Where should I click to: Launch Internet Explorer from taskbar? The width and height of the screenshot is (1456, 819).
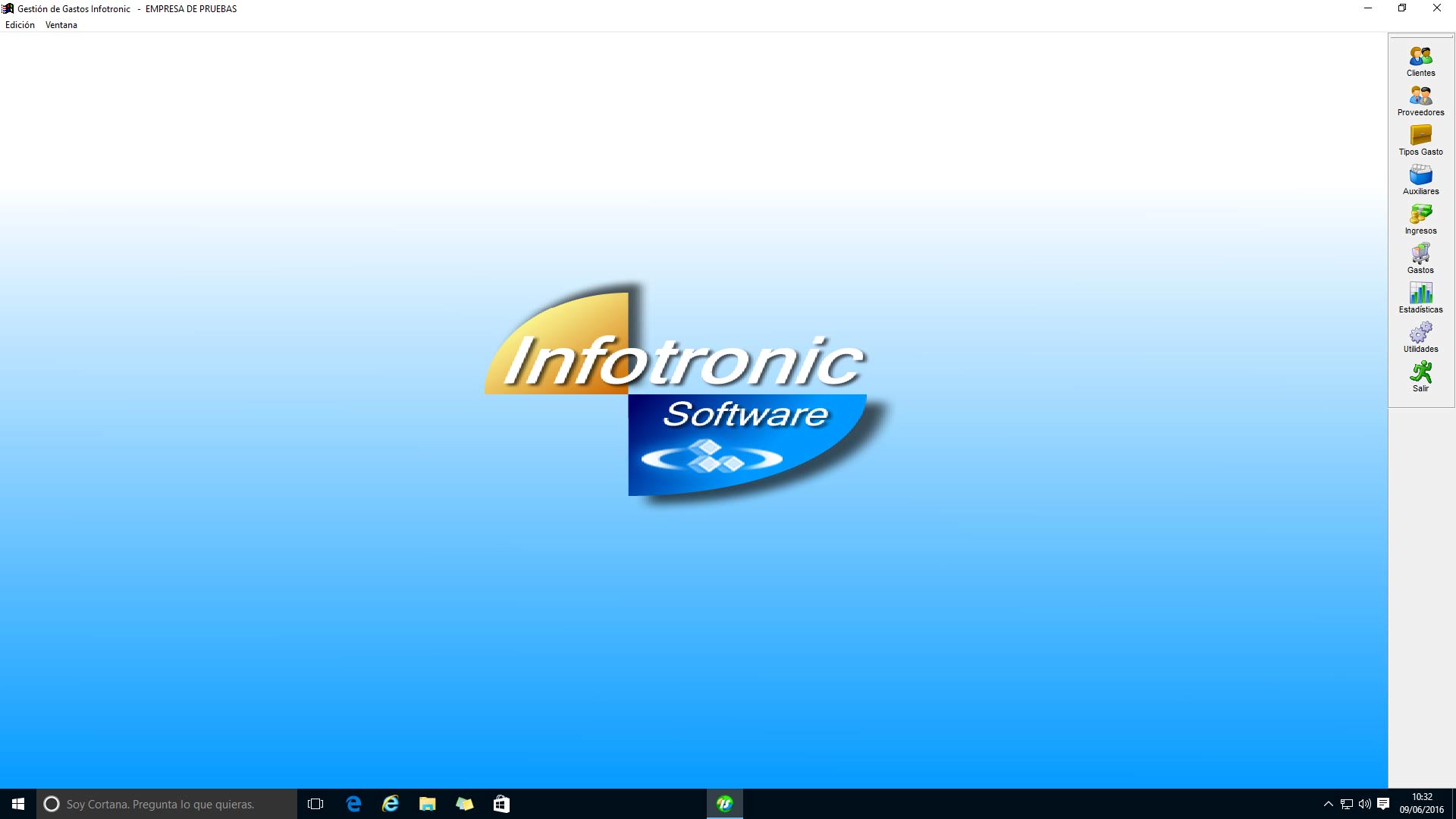pyautogui.click(x=391, y=804)
